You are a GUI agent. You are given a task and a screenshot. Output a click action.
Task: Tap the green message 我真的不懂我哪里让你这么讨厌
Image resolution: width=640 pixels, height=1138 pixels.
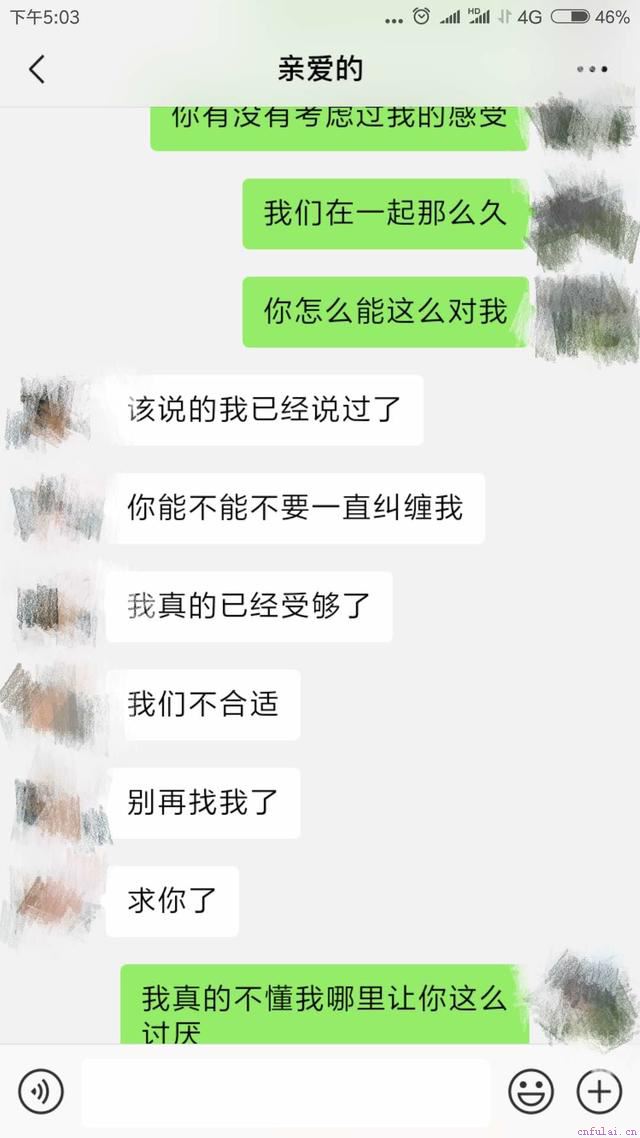point(324,1004)
